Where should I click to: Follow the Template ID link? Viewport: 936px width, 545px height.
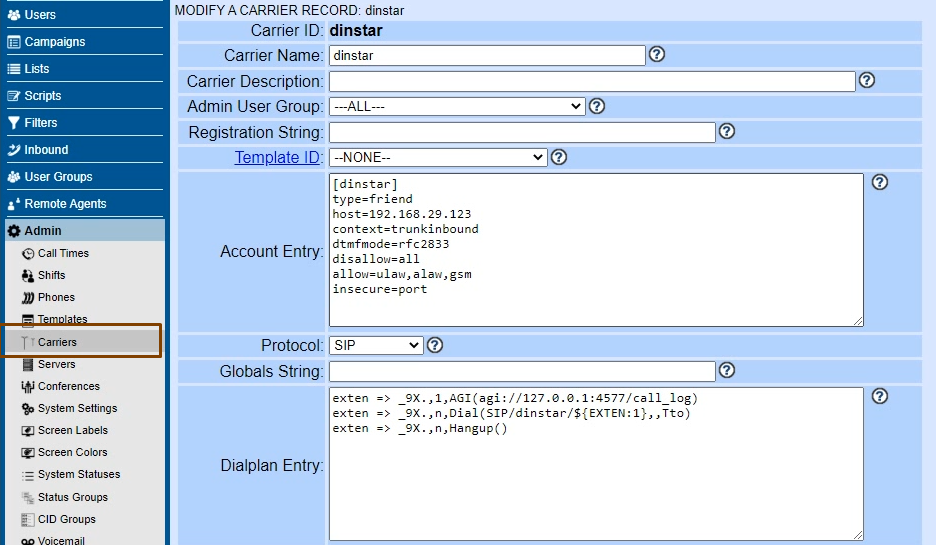(x=277, y=158)
